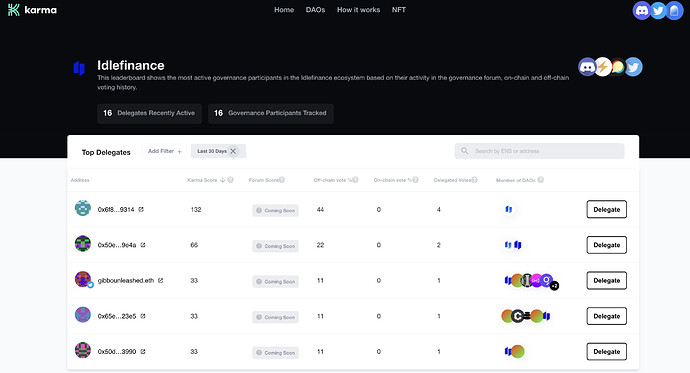Viewport: 690px width, 373px height.
Task: Open the Discord icon in the top navigation bar
Action: (x=642, y=11)
